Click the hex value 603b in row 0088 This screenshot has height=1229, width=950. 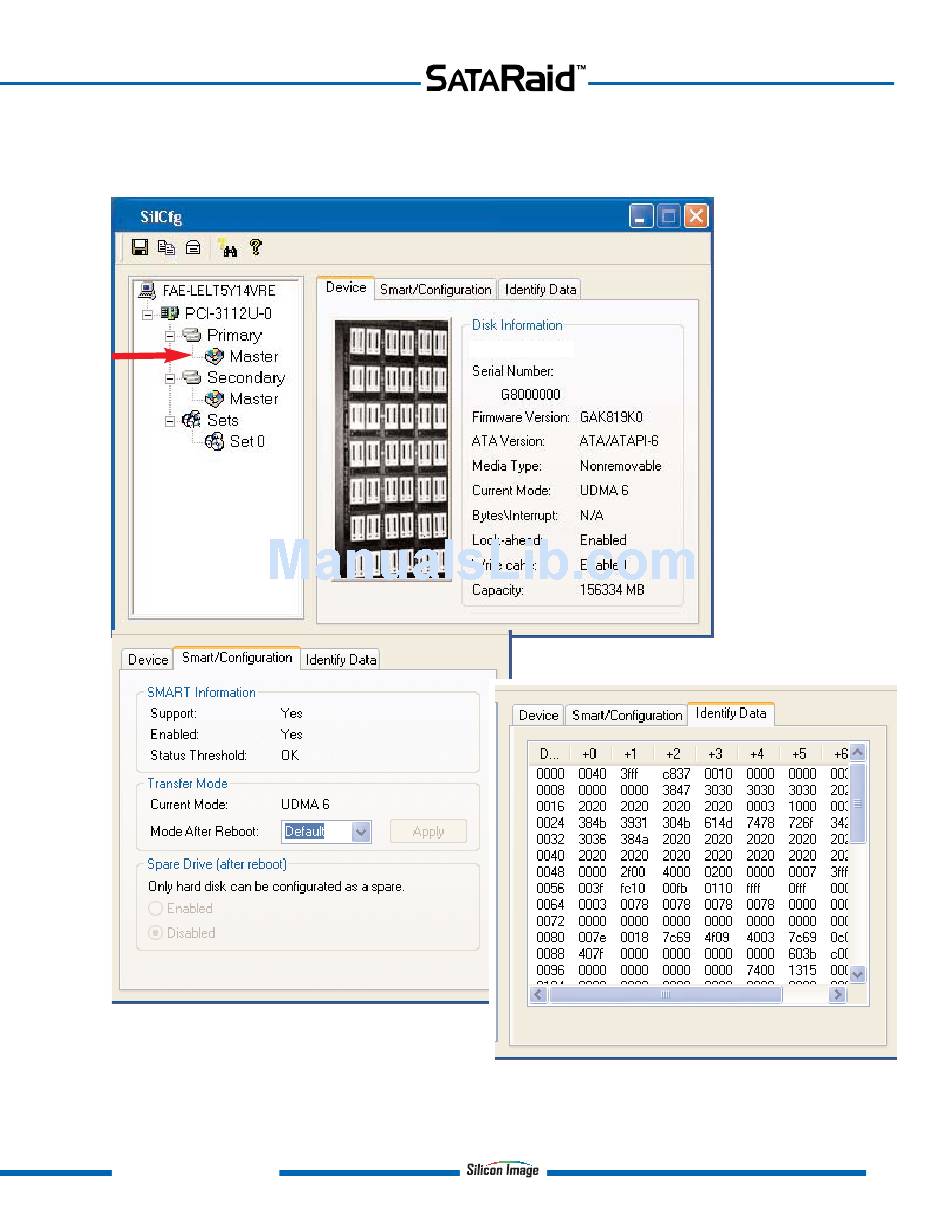point(802,954)
